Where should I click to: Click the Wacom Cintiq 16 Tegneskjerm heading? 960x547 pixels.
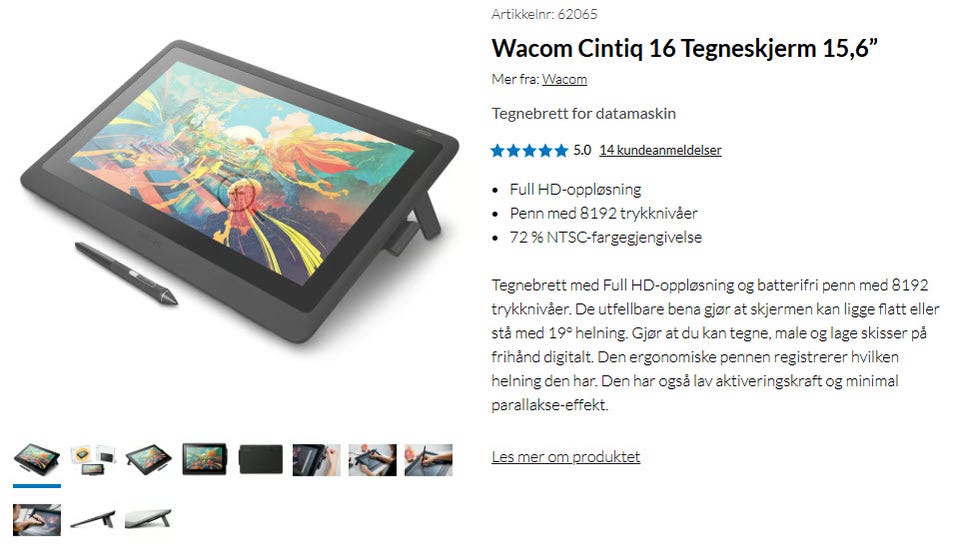pyautogui.click(x=684, y=48)
